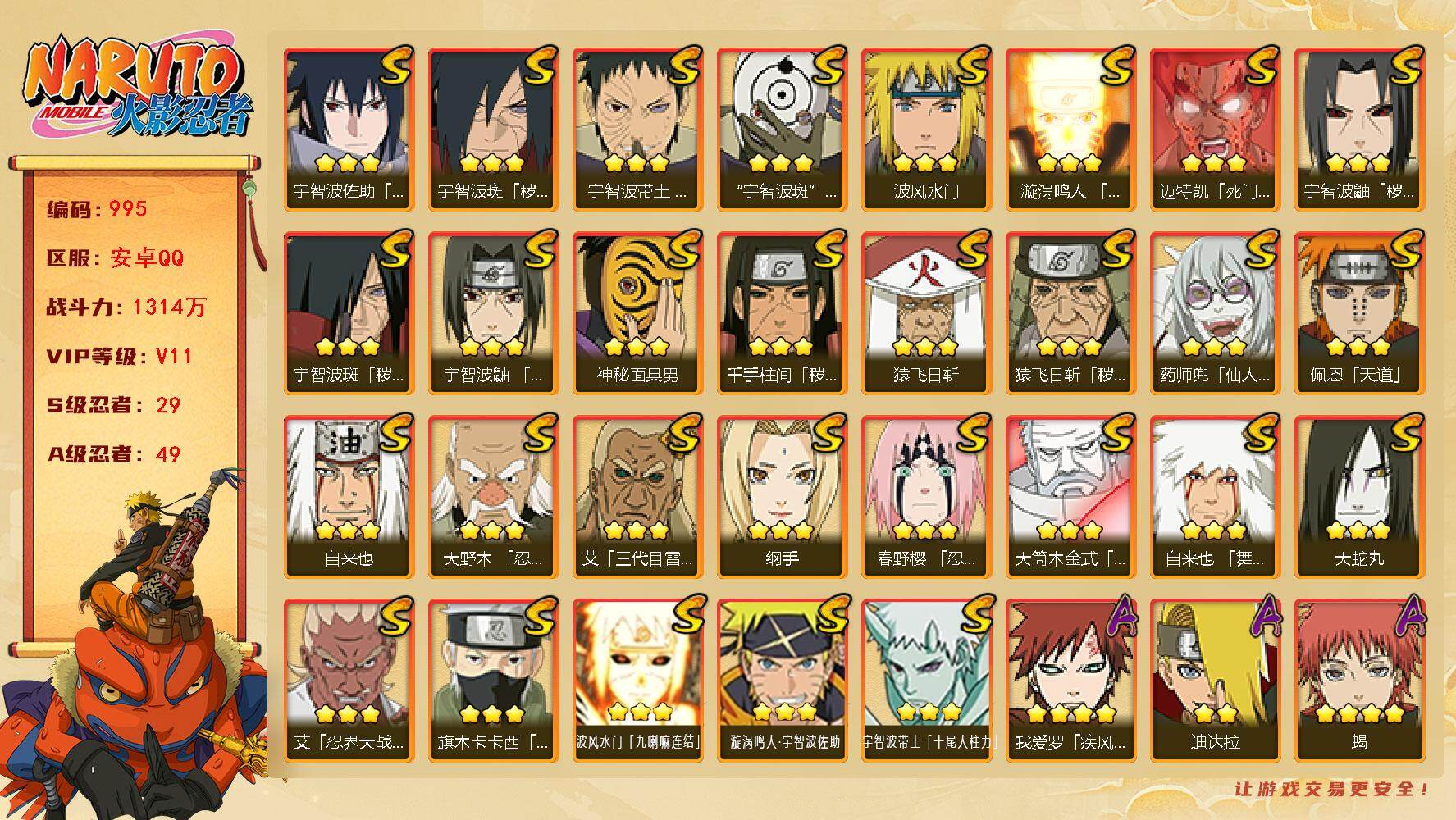Image resolution: width=1456 pixels, height=820 pixels.
Task: Click the 猿飞日斩 Hokage hat card
Action: (x=926, y=312)
